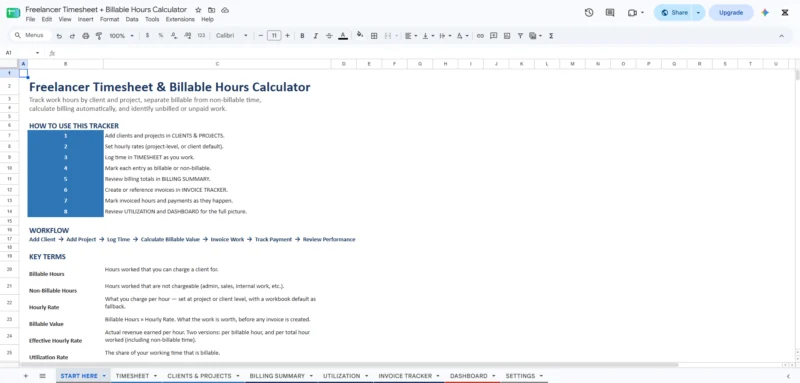Screen dimensions: 800x383
Task: Collapse the toolbar with chevron
Action: pos(781,36)
